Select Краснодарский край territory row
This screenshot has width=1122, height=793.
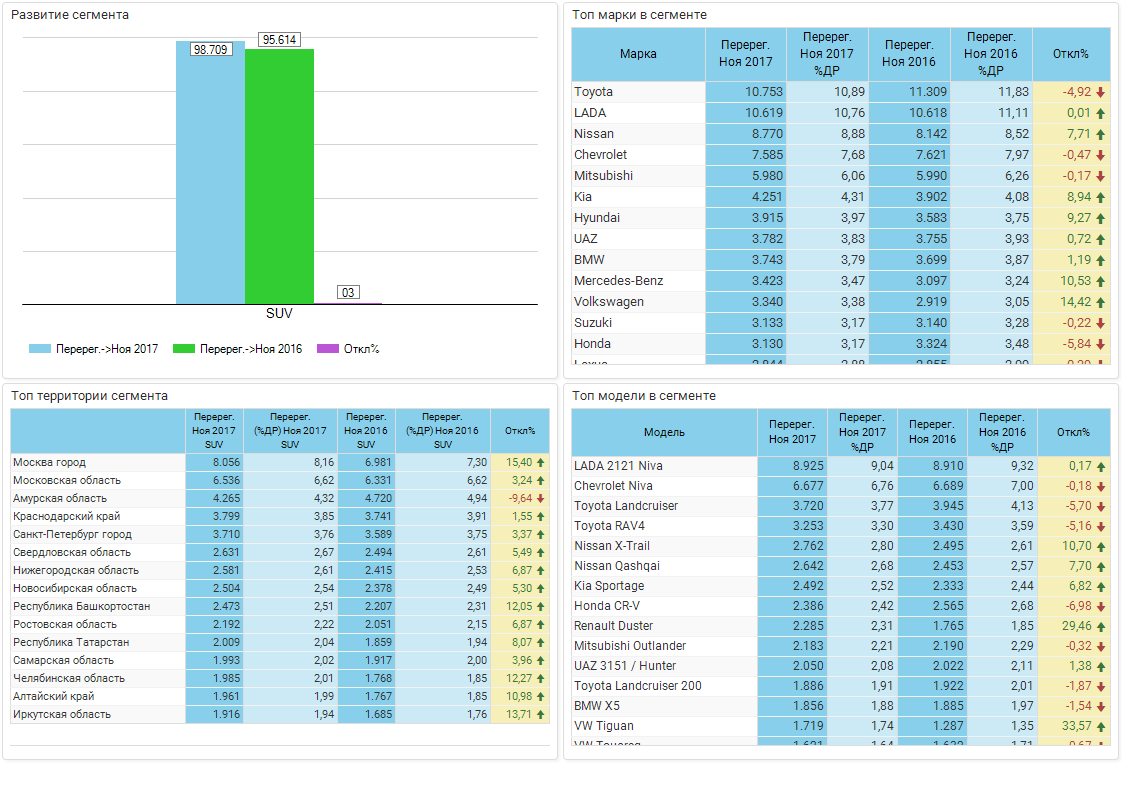[x=280, y=516]
